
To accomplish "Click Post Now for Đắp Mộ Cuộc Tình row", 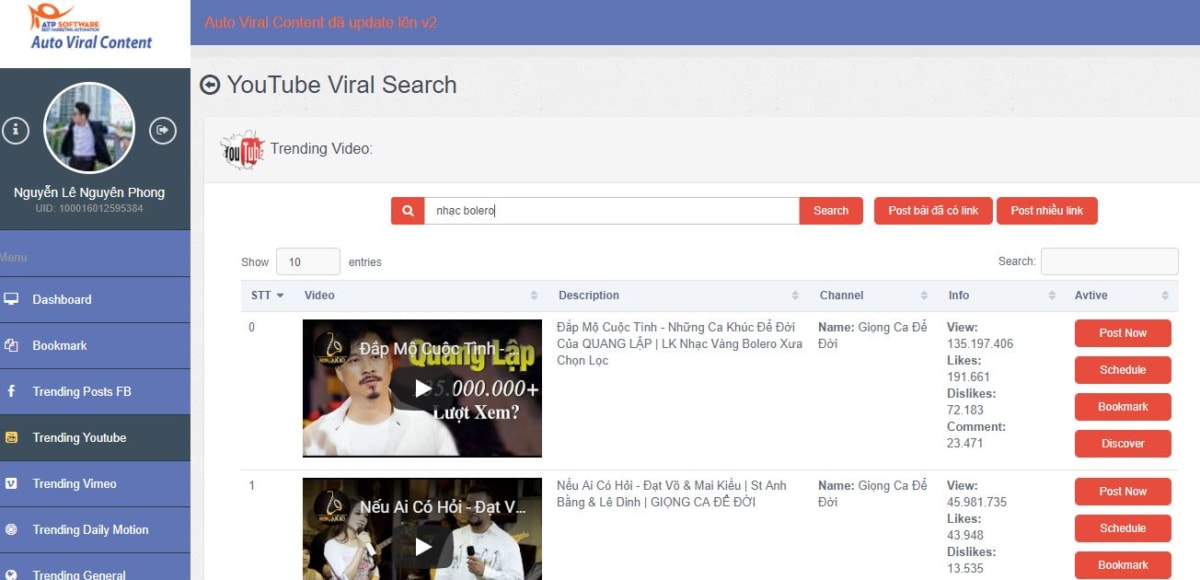I will pyautogui.click(x=1123, y=333).
